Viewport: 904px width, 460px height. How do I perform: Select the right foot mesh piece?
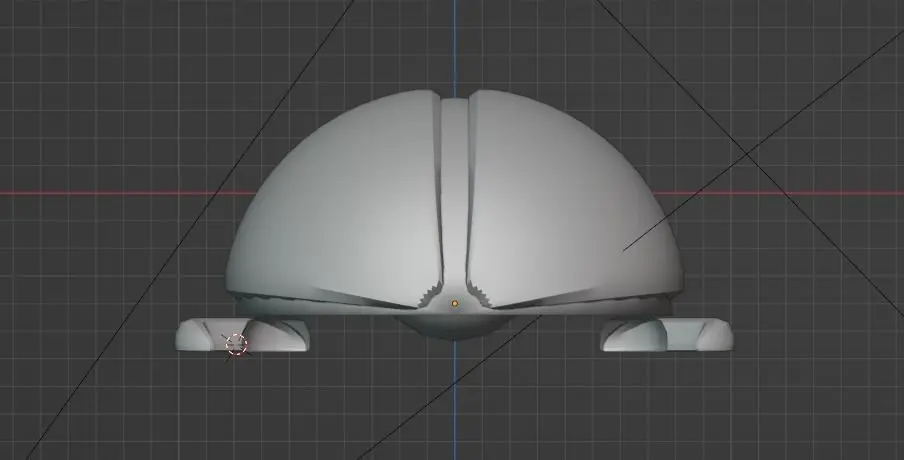[666, 334]
